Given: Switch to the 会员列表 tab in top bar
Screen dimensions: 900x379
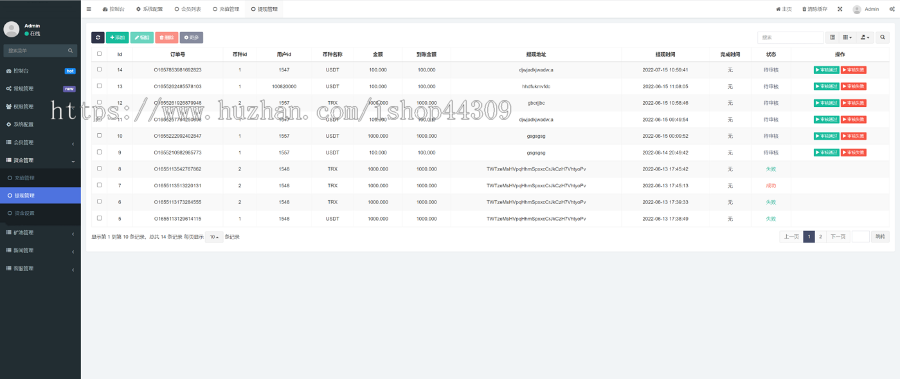Looking at the screenshot, I should (x=187, y=9).
